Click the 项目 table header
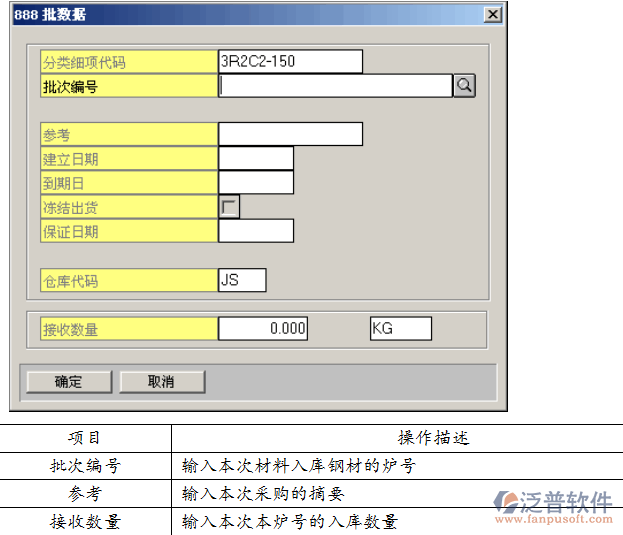 click(84, 438)
